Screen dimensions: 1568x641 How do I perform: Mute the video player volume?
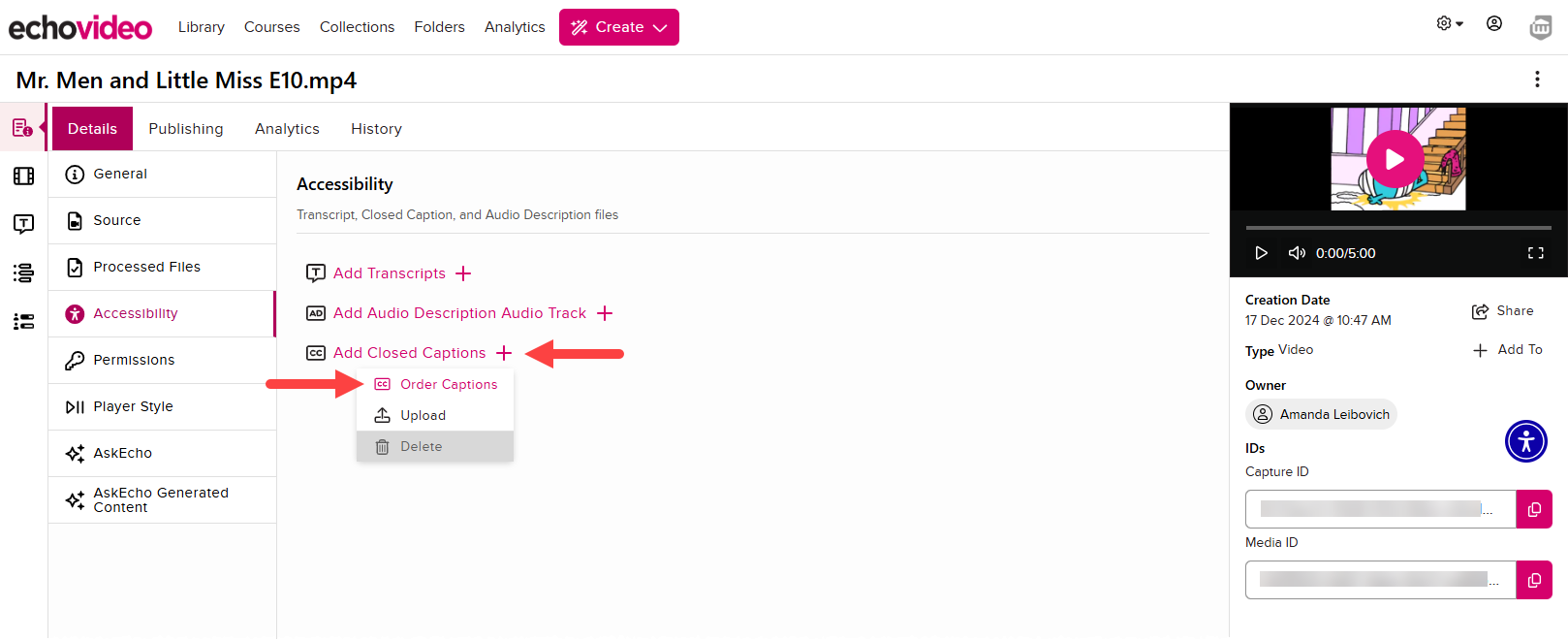click(1296, 253)
